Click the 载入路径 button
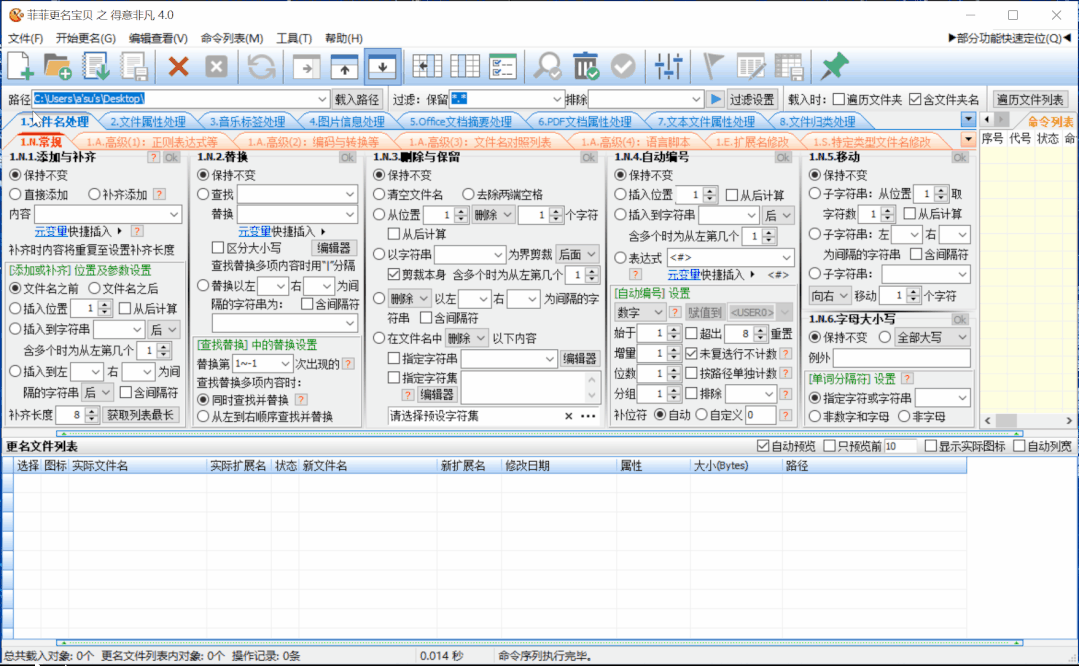The image size is (1079, 666). 356,99
